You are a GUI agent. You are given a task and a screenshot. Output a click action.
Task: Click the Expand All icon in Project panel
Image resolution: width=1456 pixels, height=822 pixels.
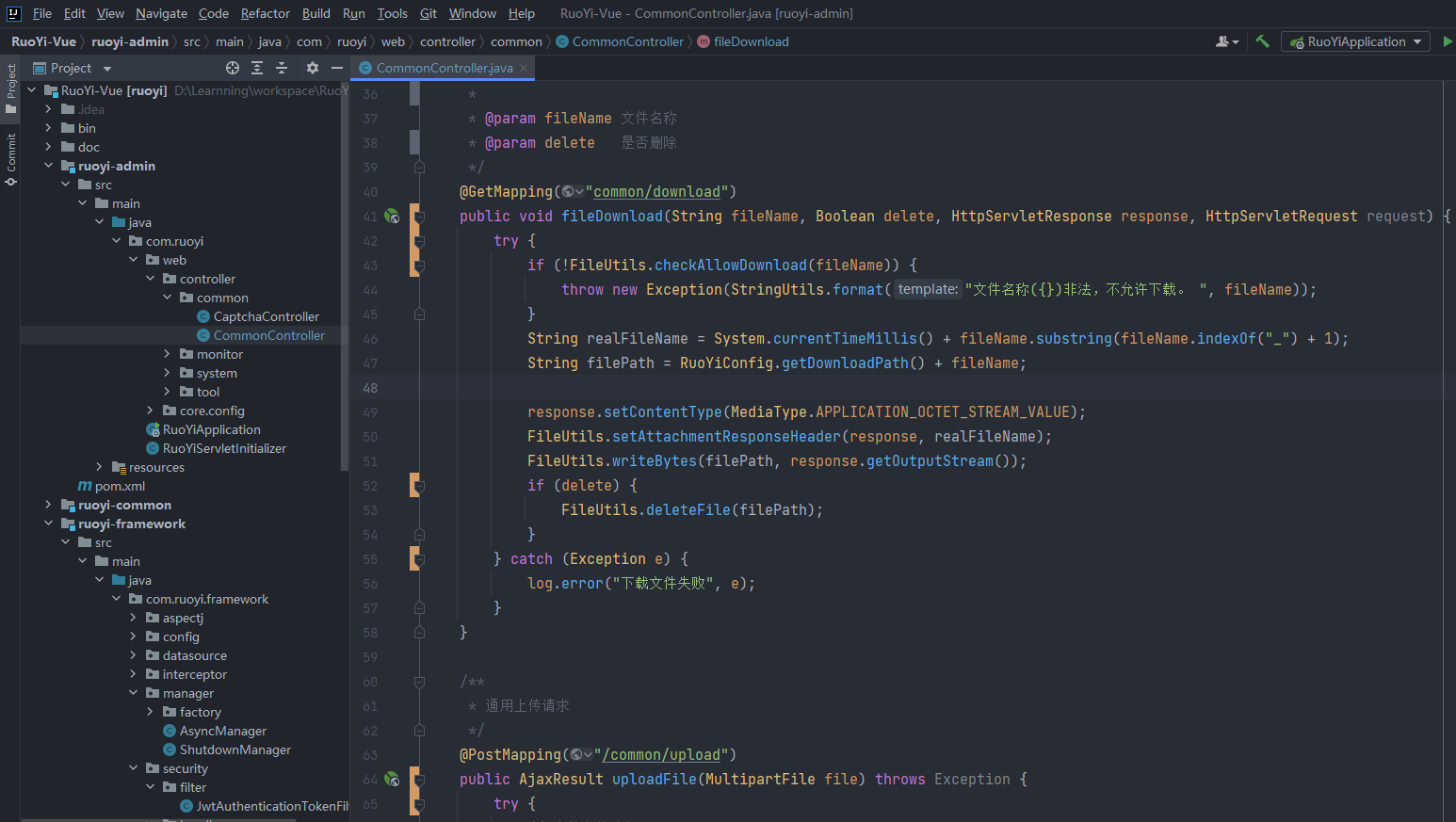click(257, 68)
